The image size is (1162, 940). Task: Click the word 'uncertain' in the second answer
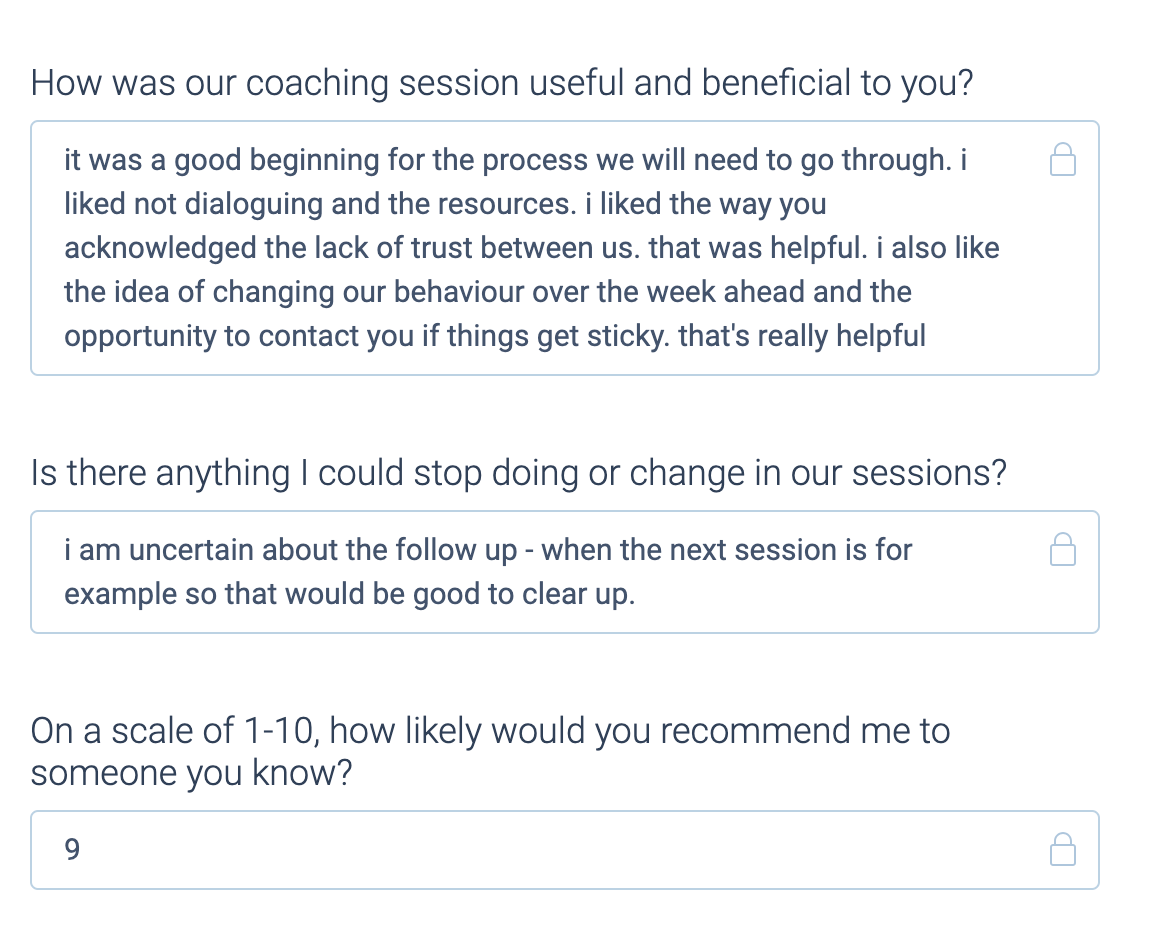(x=177, y=549)
